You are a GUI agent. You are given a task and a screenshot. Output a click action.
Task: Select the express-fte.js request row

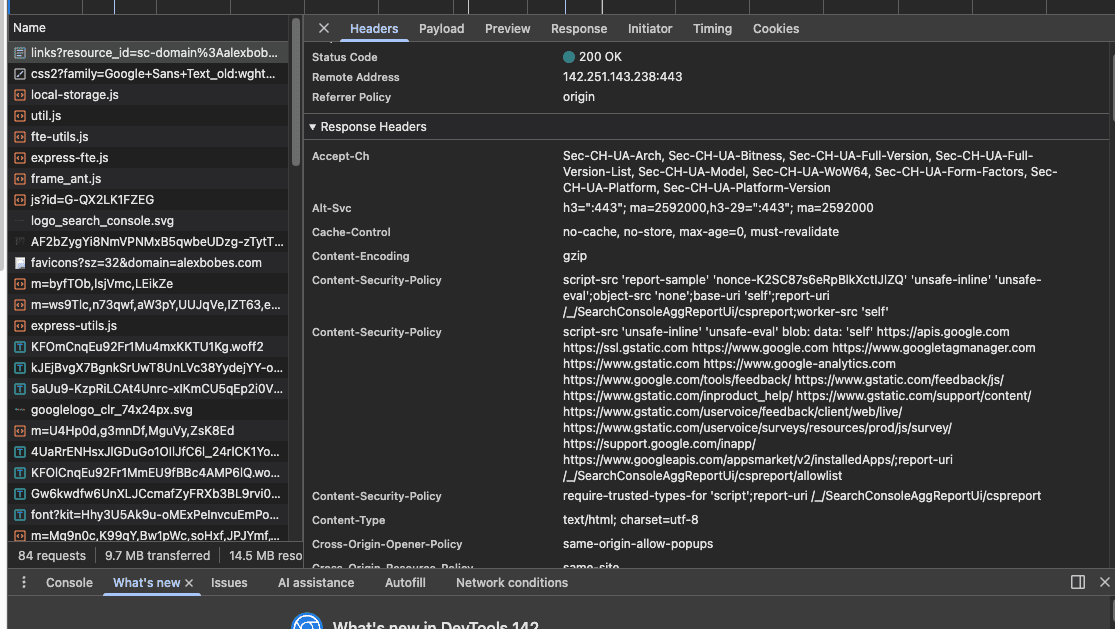[70, 158]
